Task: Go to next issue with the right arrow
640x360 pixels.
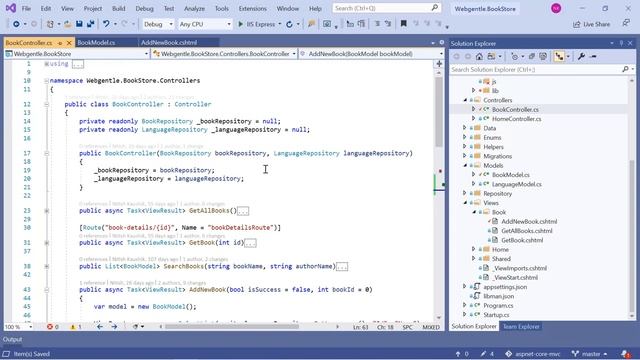Action: click(x=114, y=327)
